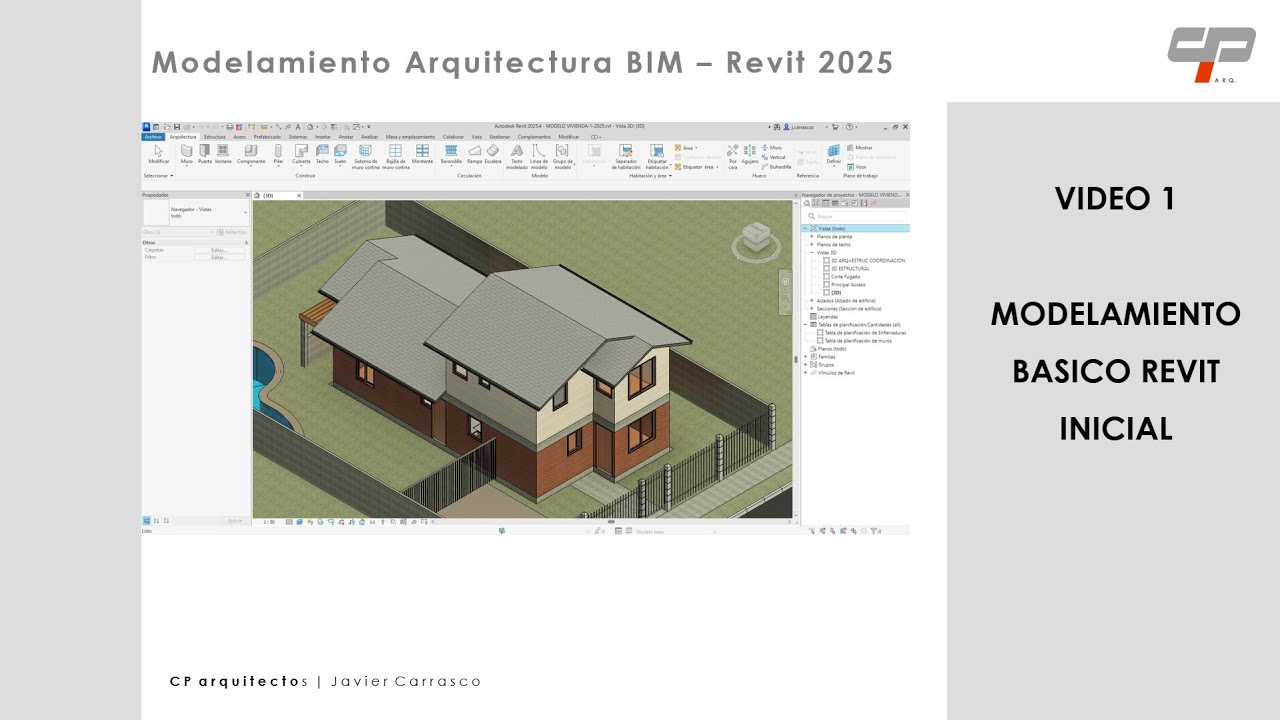Image resolution: width=1280 pixels, height=720 pixels.
Task: Select the Por cara opening tool
Action: tap(732, 156)
